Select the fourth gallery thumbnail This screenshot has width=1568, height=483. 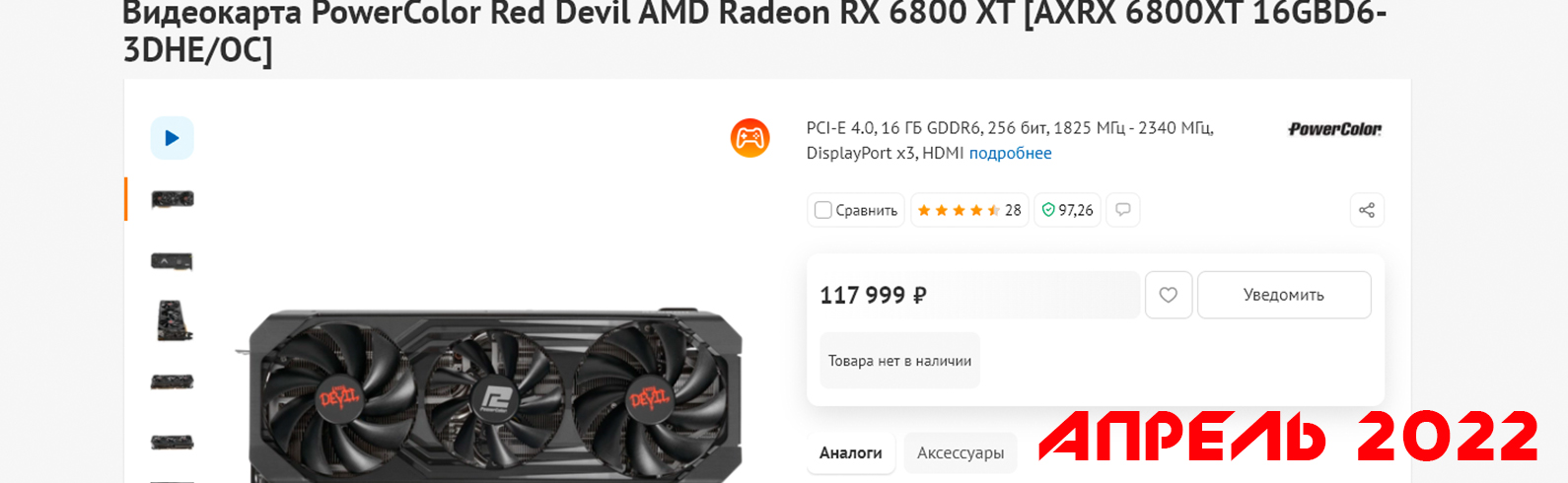tap(173, 382)
